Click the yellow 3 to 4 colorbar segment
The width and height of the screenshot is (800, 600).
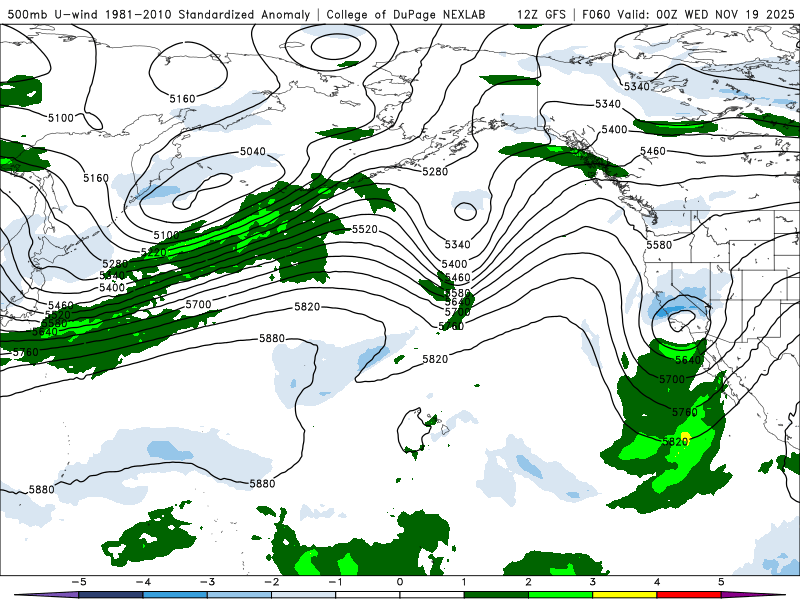tap(624, 595)
